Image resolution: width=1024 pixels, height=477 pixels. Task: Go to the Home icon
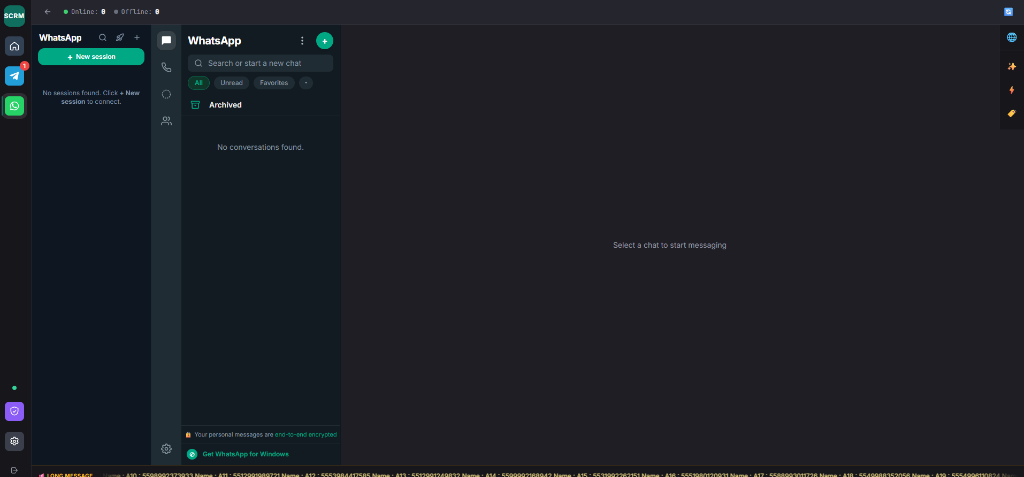pos(14,46)
